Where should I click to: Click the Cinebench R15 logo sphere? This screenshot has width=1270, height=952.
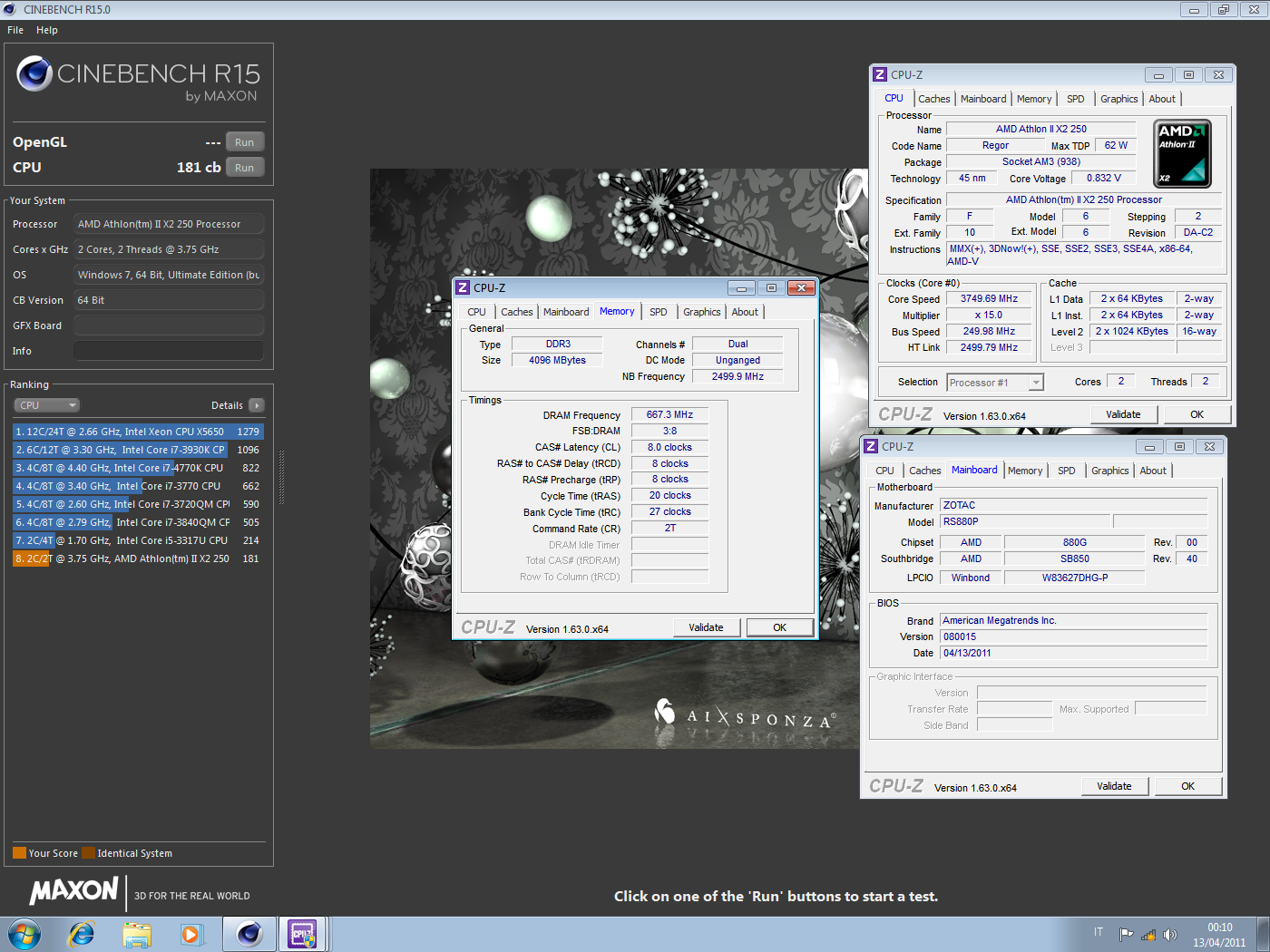click(34, 73)
